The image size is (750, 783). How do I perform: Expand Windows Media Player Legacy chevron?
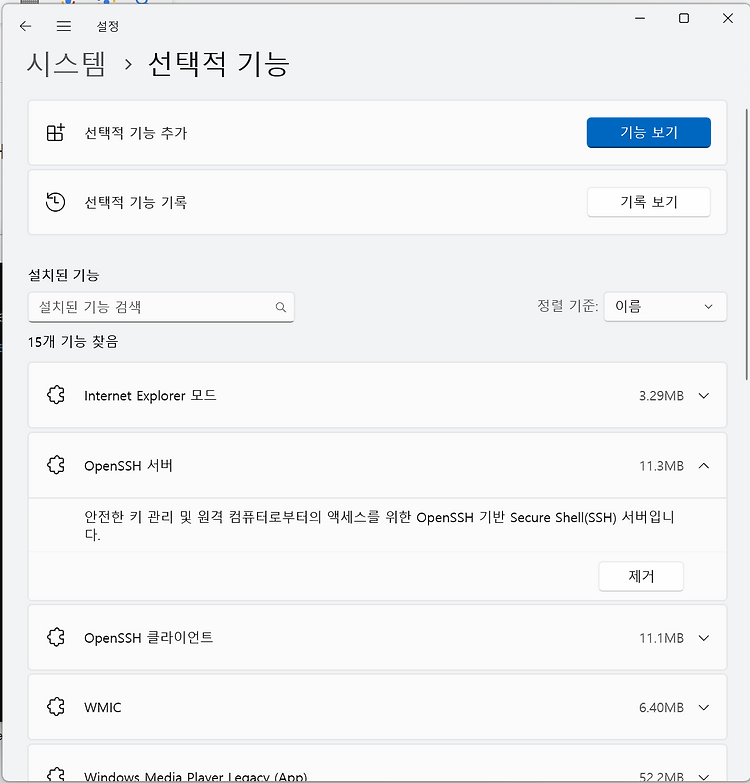pos(704,777)
